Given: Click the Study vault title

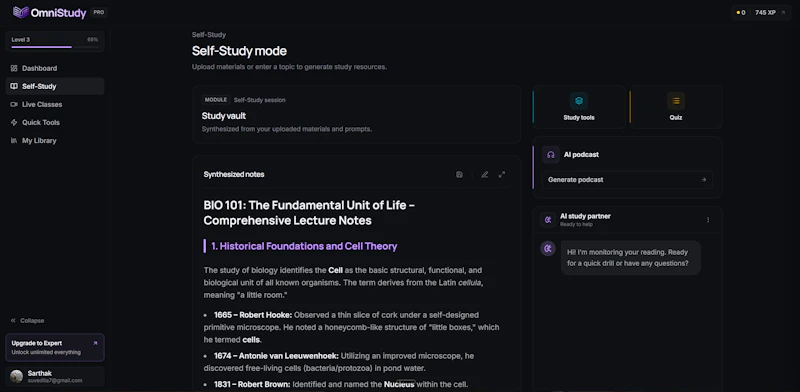Looking at the screenshot, I should click(x=223, y=116).
